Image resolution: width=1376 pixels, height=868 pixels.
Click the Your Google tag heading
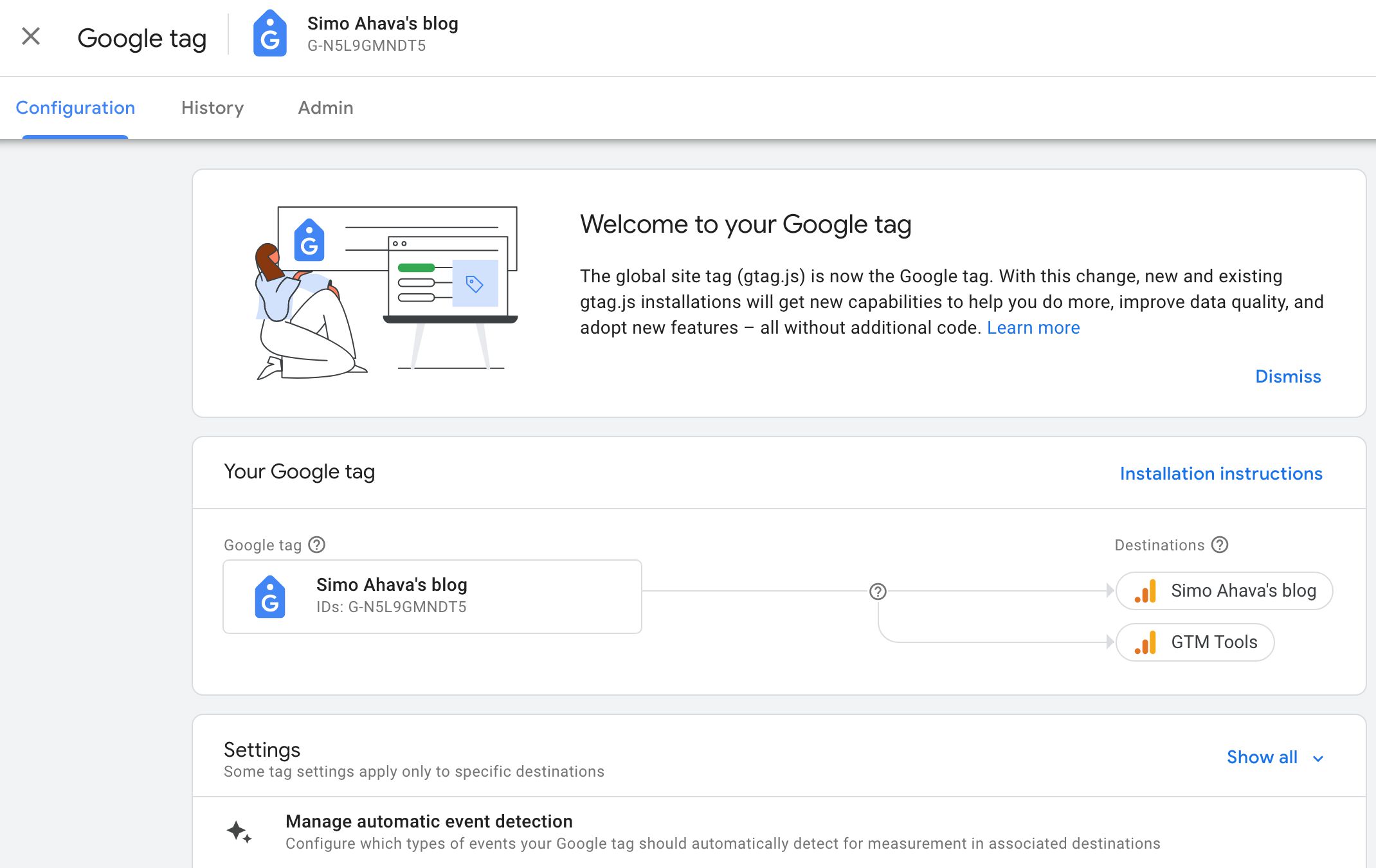299,471
